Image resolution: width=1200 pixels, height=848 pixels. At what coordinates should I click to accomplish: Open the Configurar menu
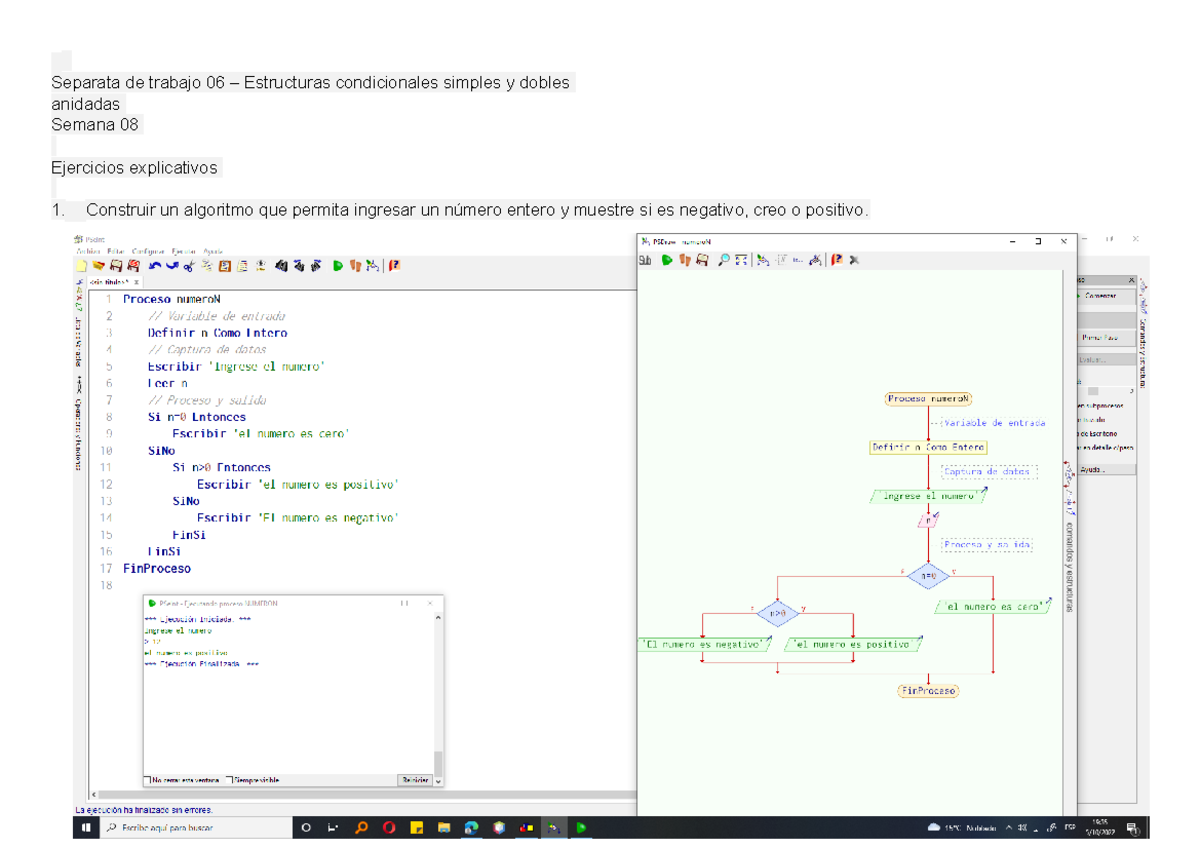(x=147, y=251)
